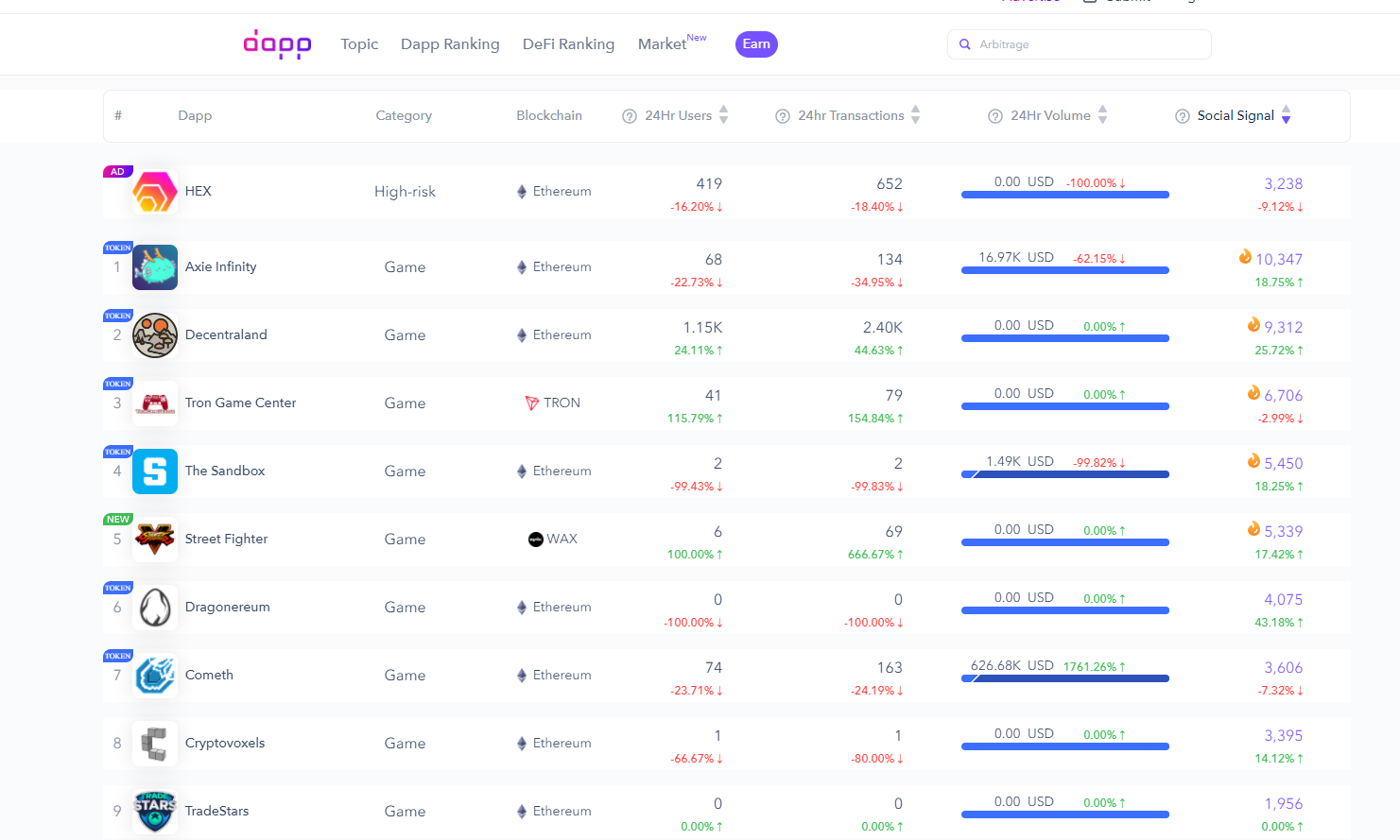The height and width of the screenshot is (840, 1400).
Task: Open the HEX dapp link
Action: (199, 191)
